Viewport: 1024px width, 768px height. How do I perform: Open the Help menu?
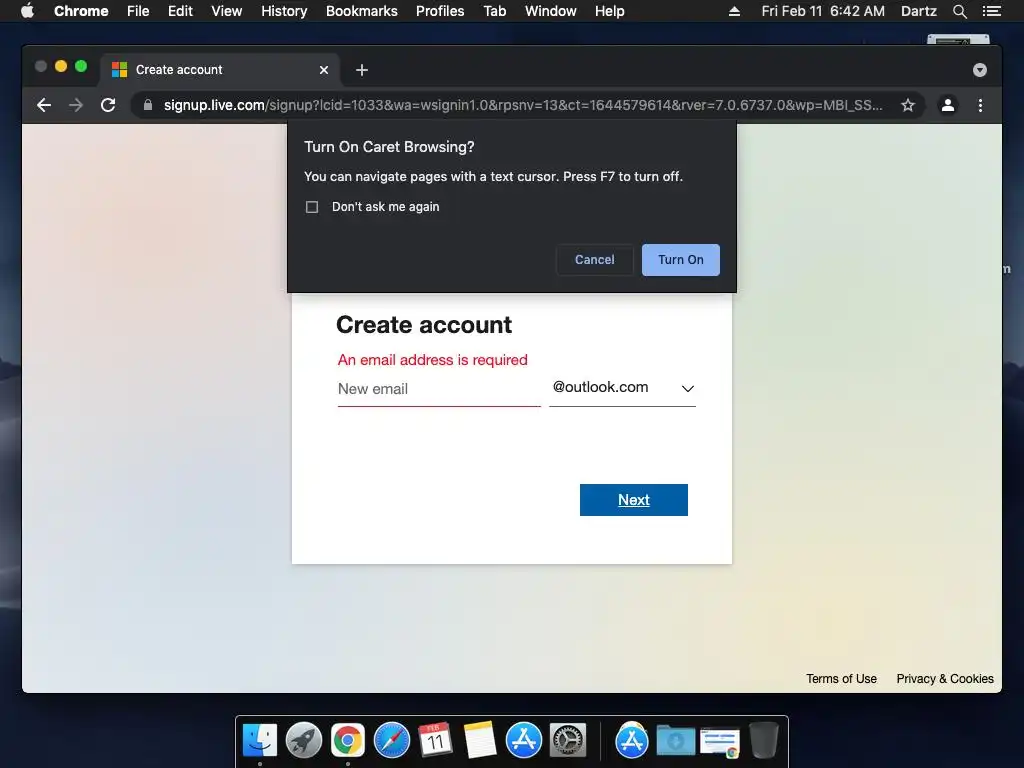click(609, 11)
